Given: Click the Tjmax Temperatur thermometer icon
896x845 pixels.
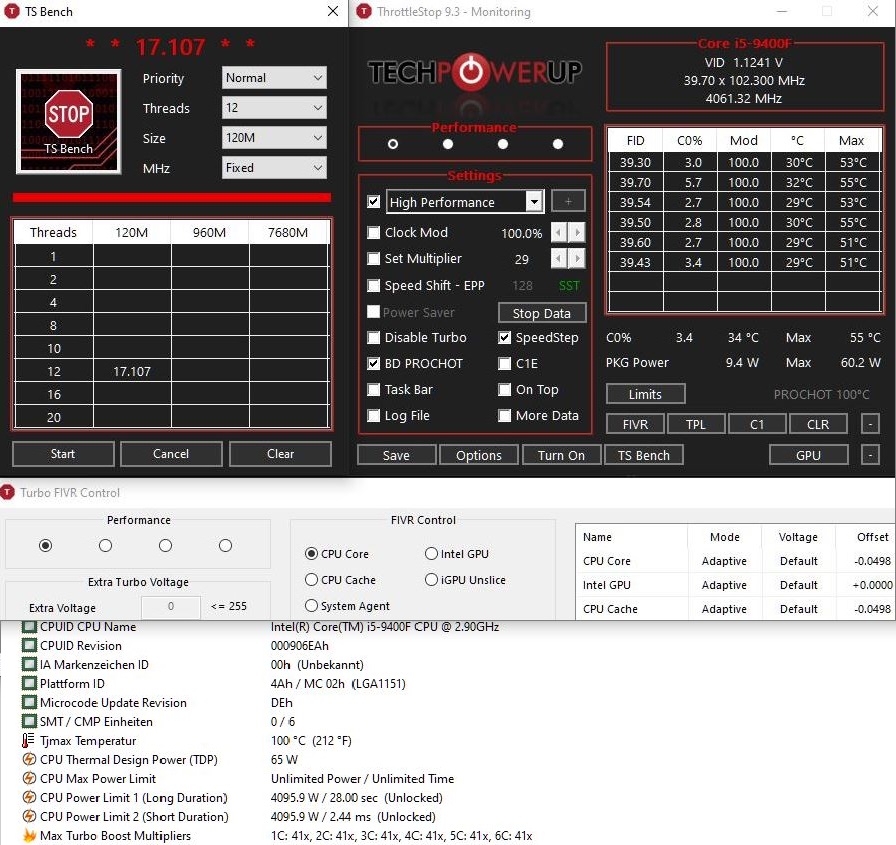Looking at the screenshot, I should click(x=28, y=740).
